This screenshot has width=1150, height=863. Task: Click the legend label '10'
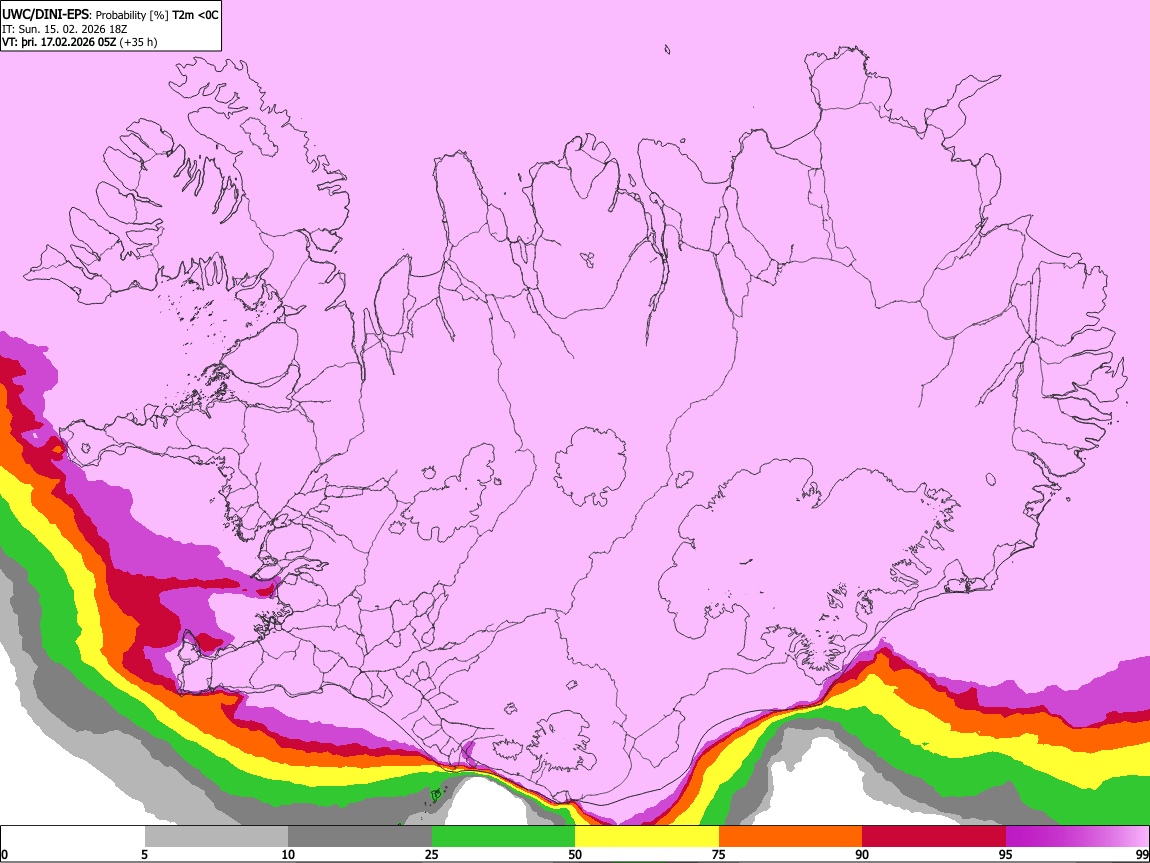point(288,855)
